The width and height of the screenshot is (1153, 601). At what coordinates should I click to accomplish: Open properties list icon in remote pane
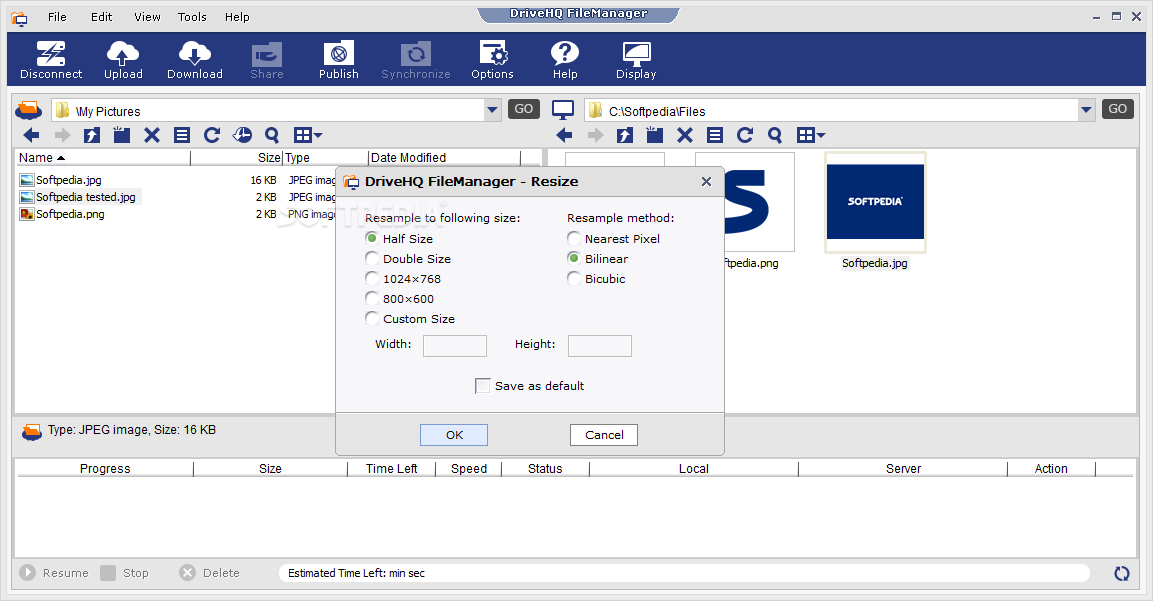pos(182,135)
